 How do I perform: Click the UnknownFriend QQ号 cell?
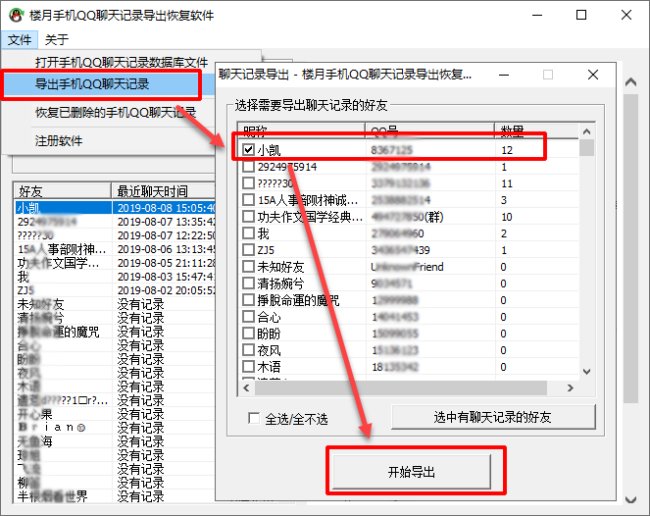pos(407,266)
